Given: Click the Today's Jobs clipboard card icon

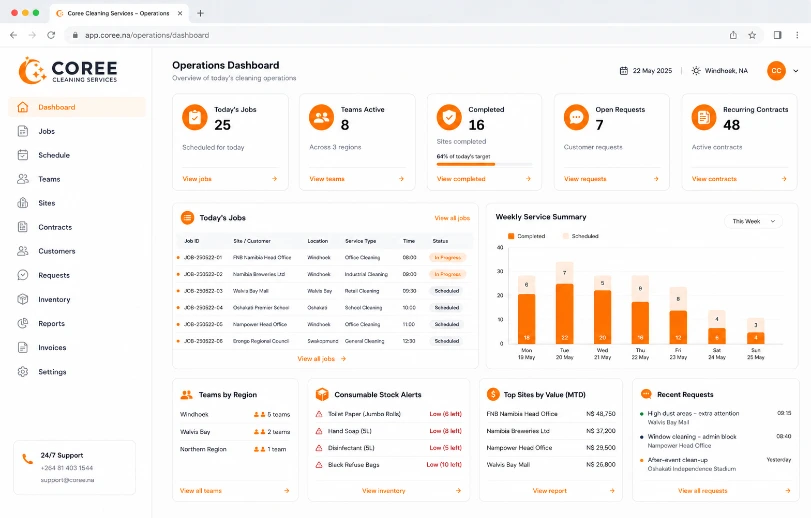Looking at the screenshot, I should pos(194,117).
